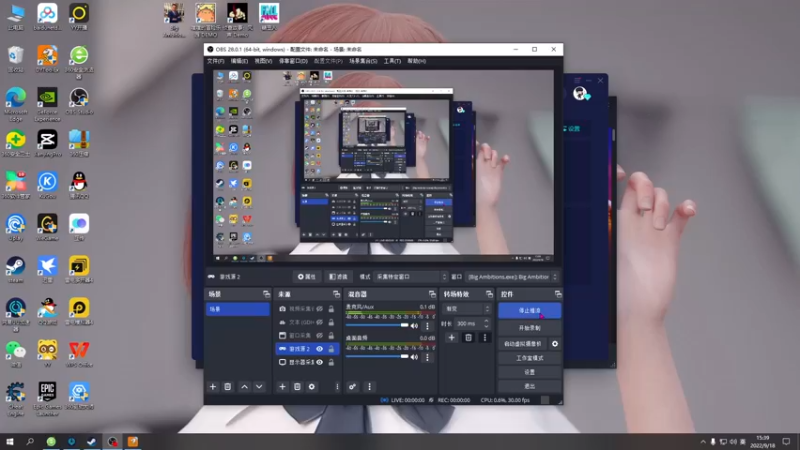Open the Windows Start menu
800x450 pixels.
coord(9,441)
